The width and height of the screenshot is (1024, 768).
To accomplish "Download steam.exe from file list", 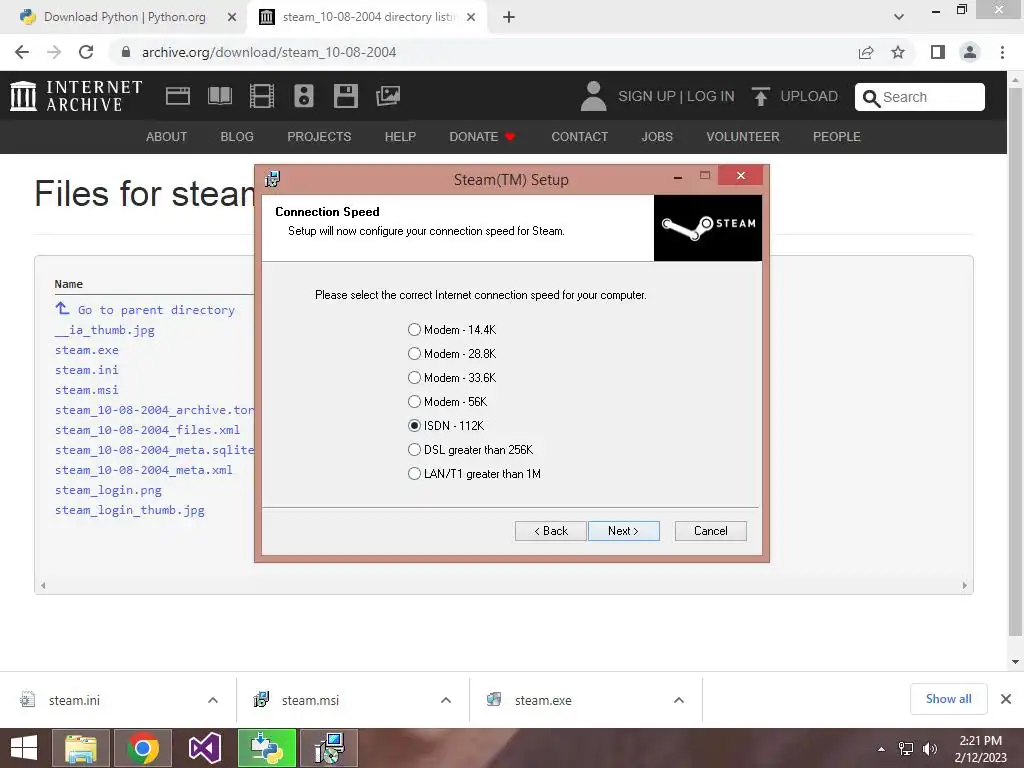I will tap(87, 350).
